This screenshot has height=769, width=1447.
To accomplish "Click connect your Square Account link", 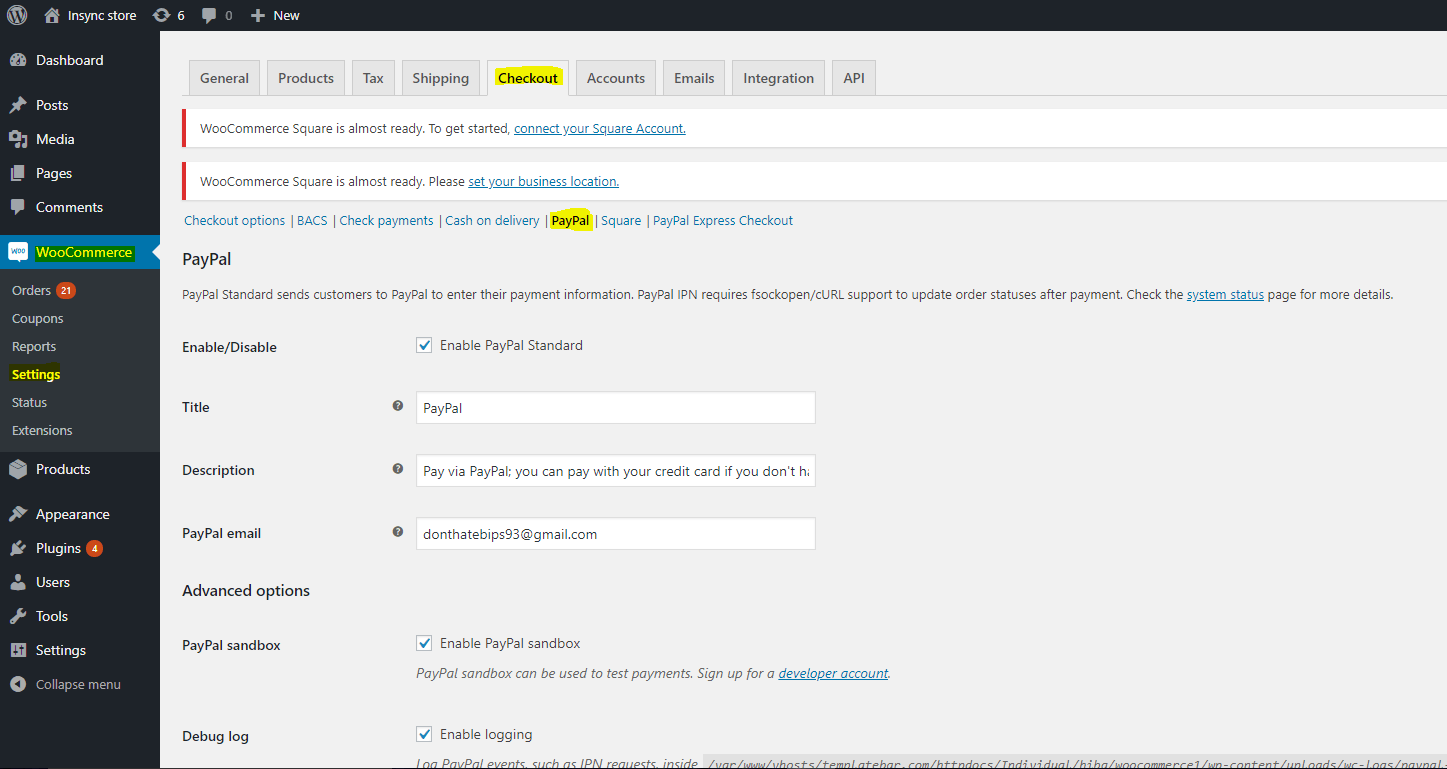I will click(600, 128).
